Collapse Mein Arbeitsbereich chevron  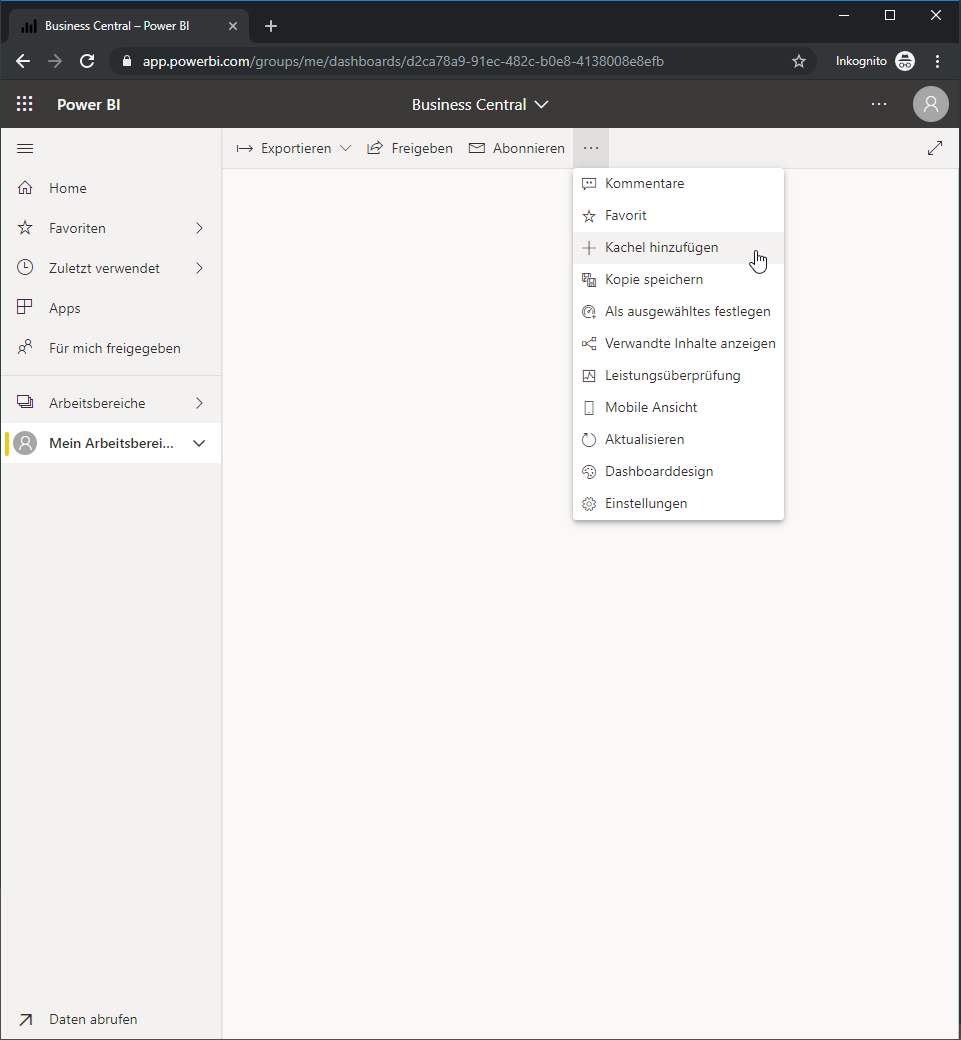coord(199,443)
